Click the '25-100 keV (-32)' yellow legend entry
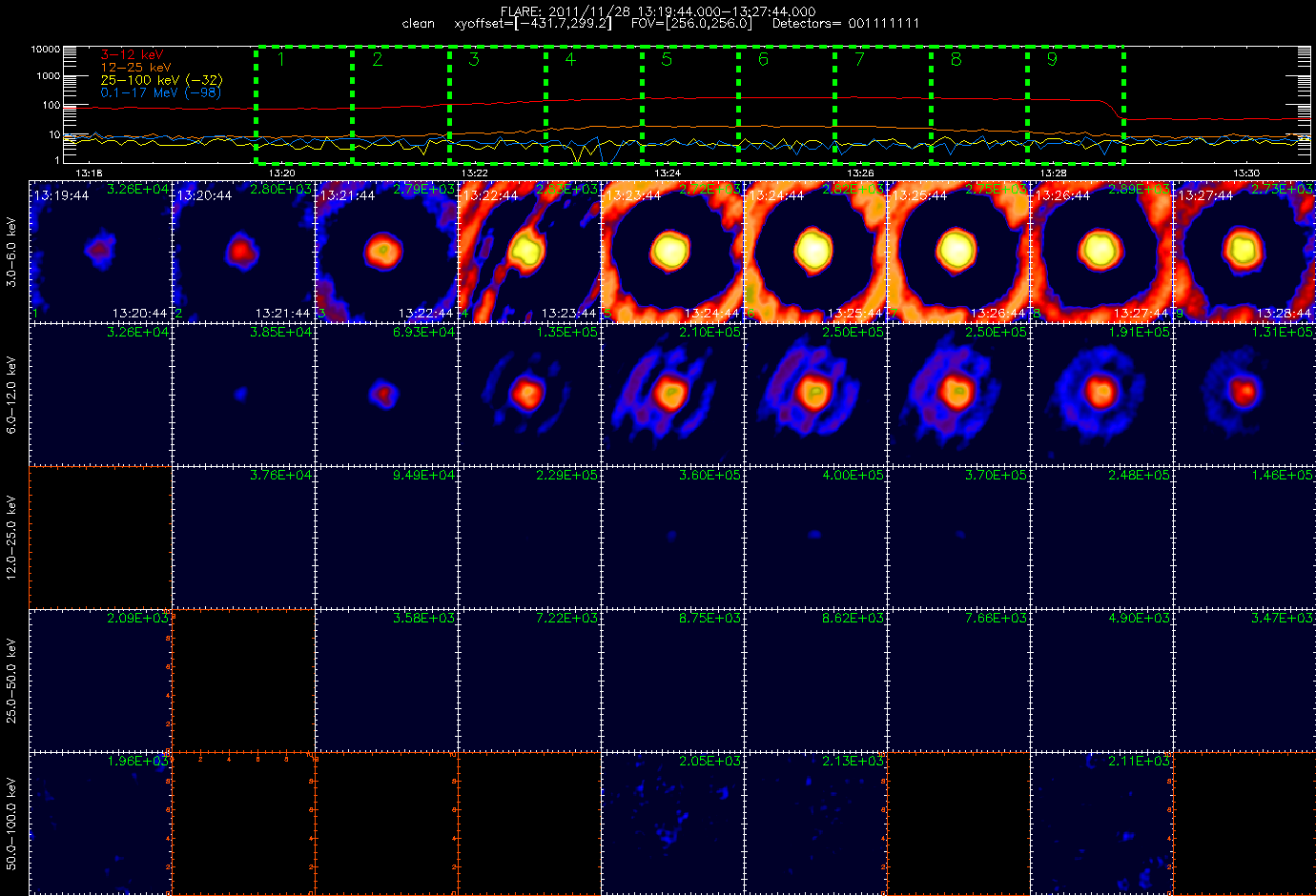Viewport: 1316px width, 896px height. pos(161,80)
